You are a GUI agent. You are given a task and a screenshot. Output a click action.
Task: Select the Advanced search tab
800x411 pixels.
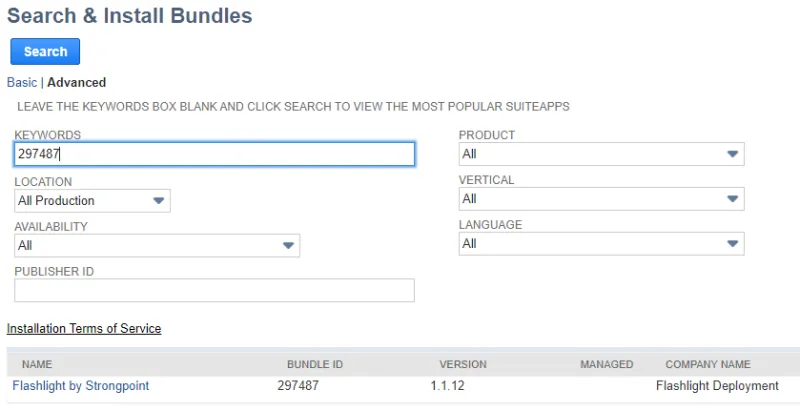[77, 83]
